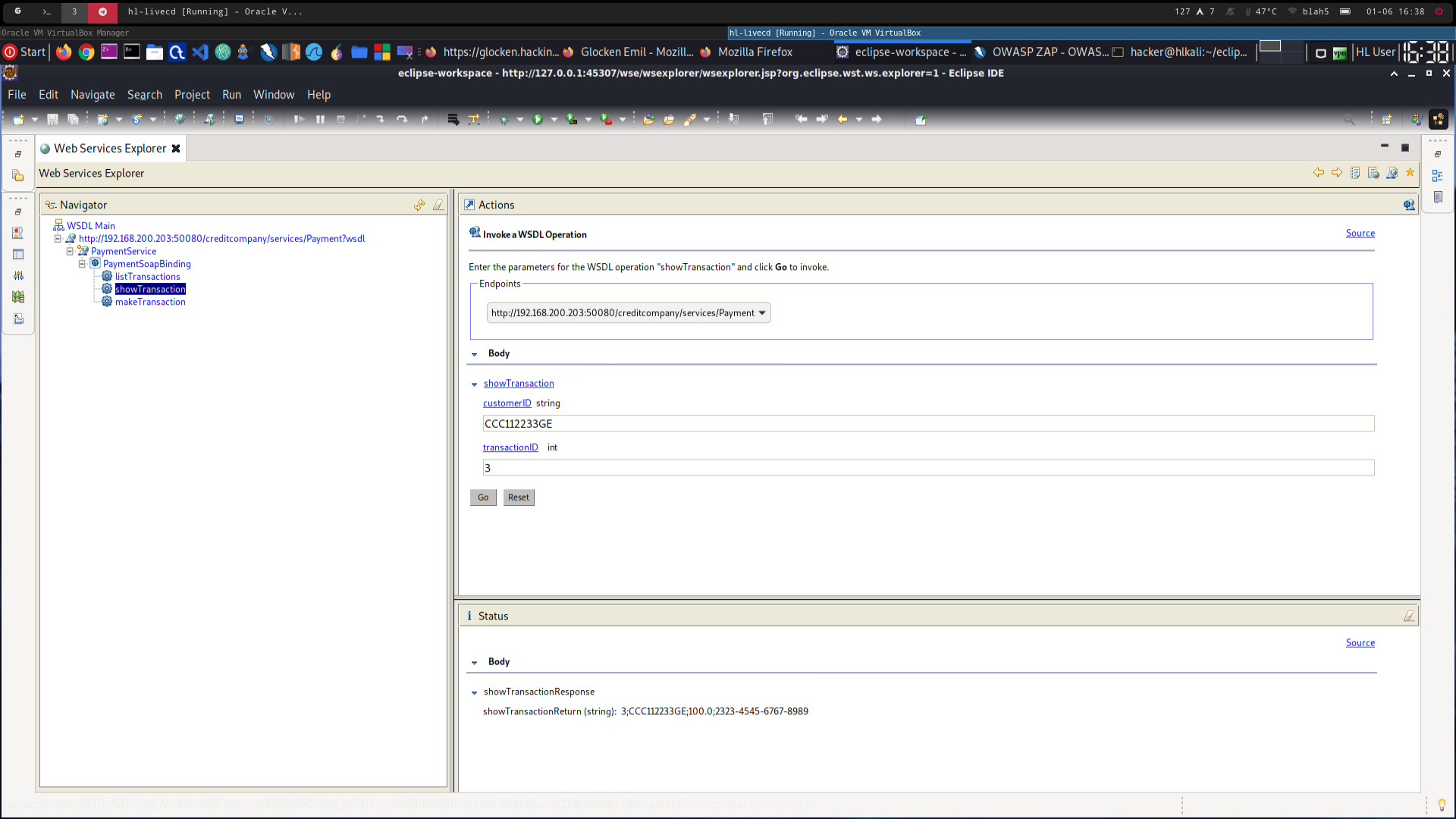This screenshot has width=1456, height=819.
Task: Click the transactionID input field
Action: [927, 468]
